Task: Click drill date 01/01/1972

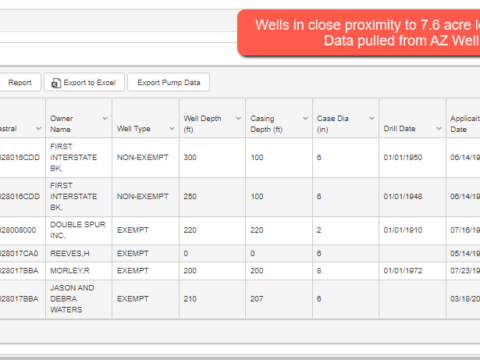Action: [403, 271]
